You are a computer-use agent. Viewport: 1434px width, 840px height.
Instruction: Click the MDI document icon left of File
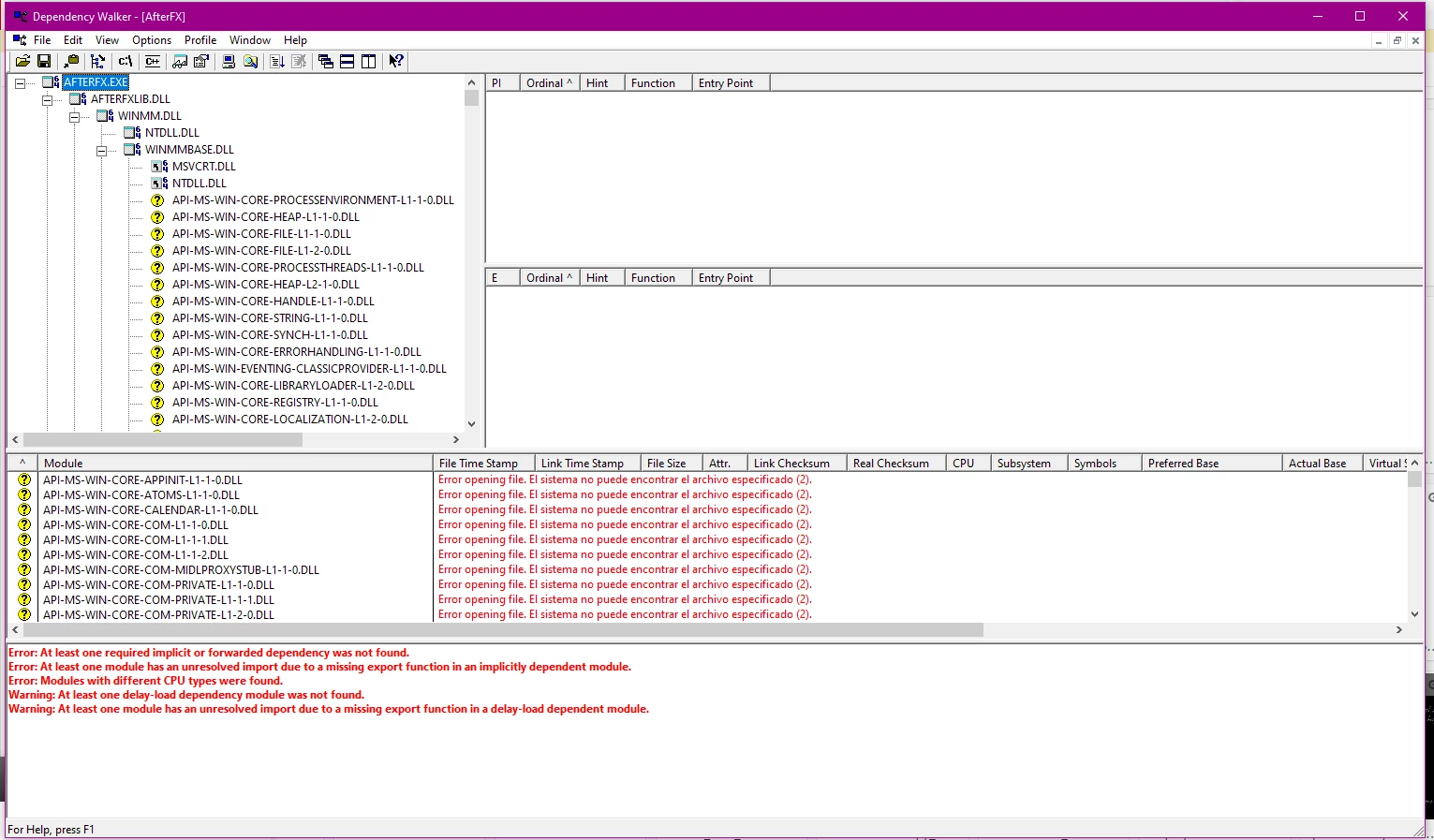[20, 40]
